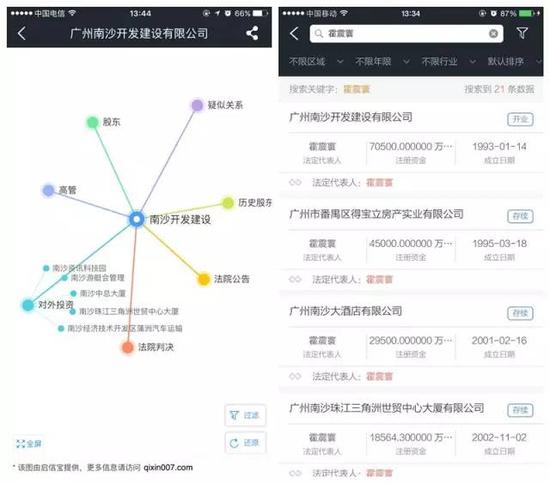The width and height of the screenshot is (550, 483).
Task: Tap the 中国电信 carrier status text
Action: pos(49,13)
